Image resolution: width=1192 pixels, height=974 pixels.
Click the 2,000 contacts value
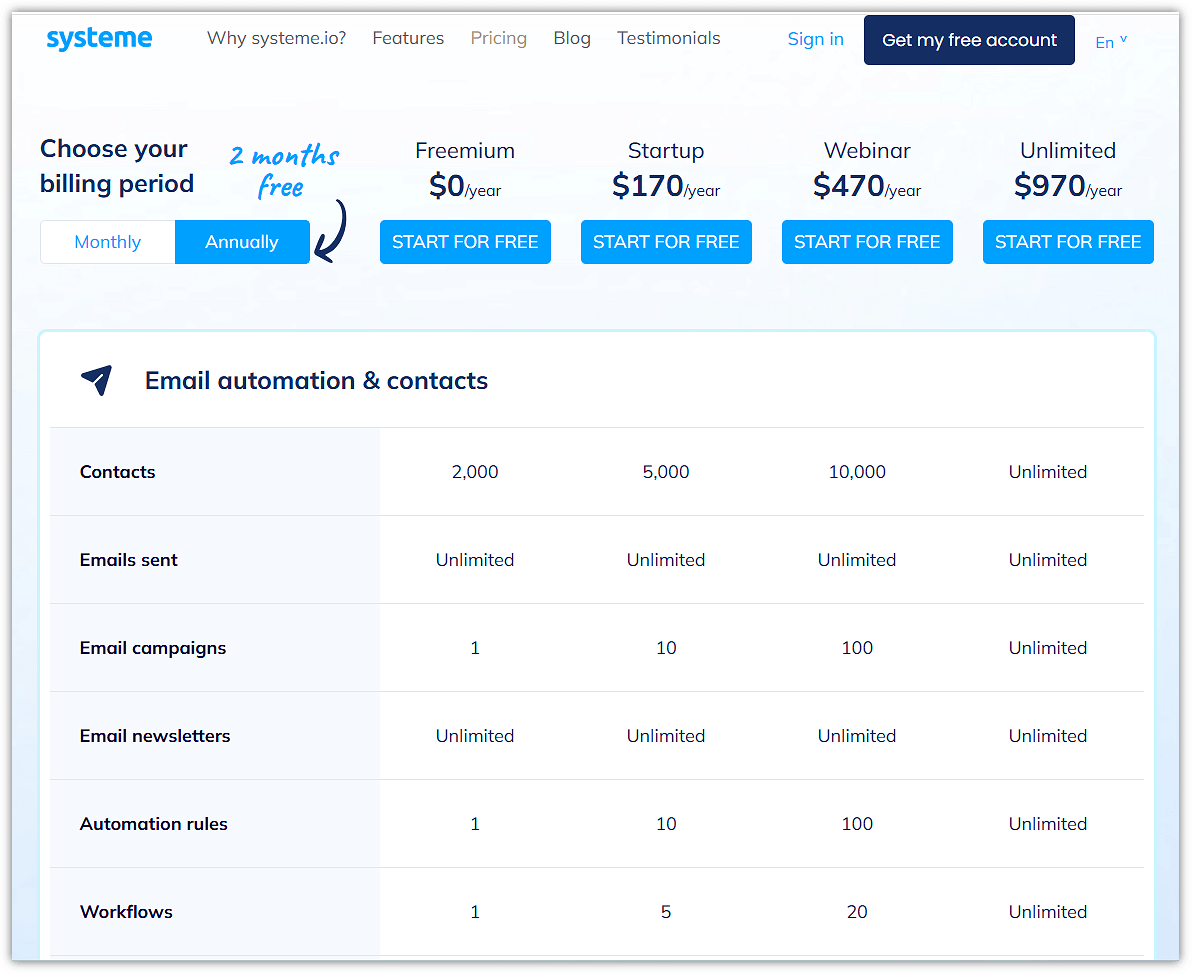click(x=475, y=471)
